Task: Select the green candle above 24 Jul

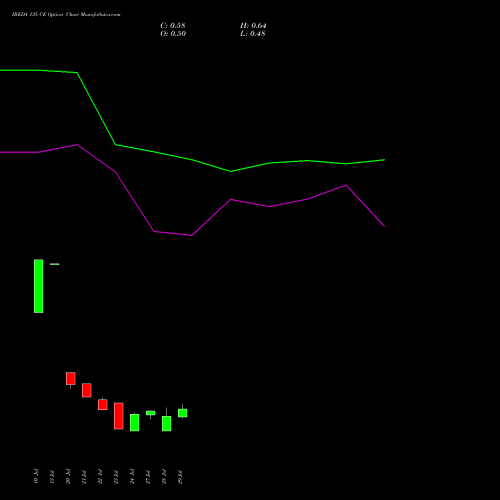Action: (135, 422)
